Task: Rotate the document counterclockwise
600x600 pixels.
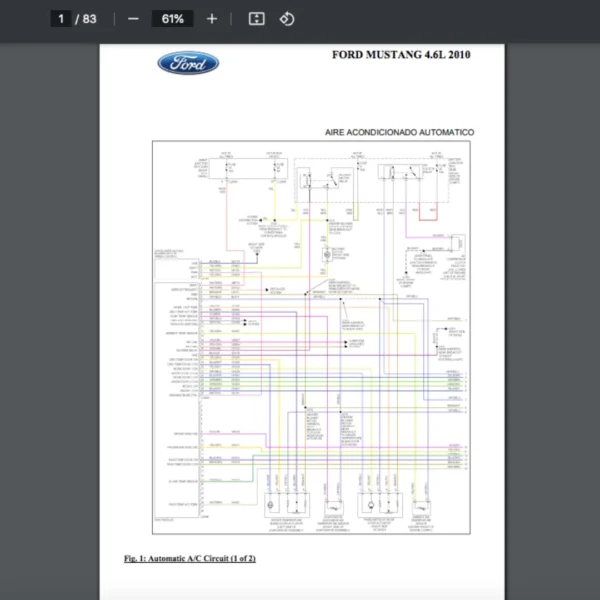Action: click(287, 19)
